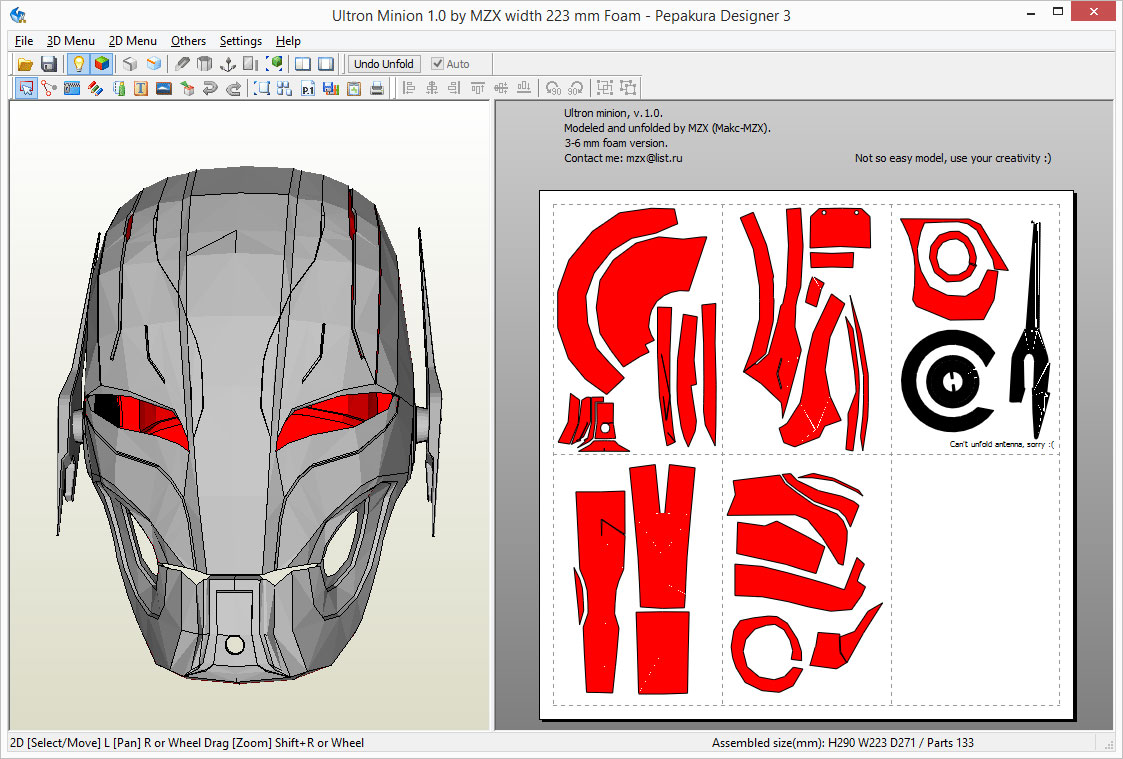Viewport: 1123px width, 759px height.
Task: Open the 3D Menu
Action: (x=71, y=41)
